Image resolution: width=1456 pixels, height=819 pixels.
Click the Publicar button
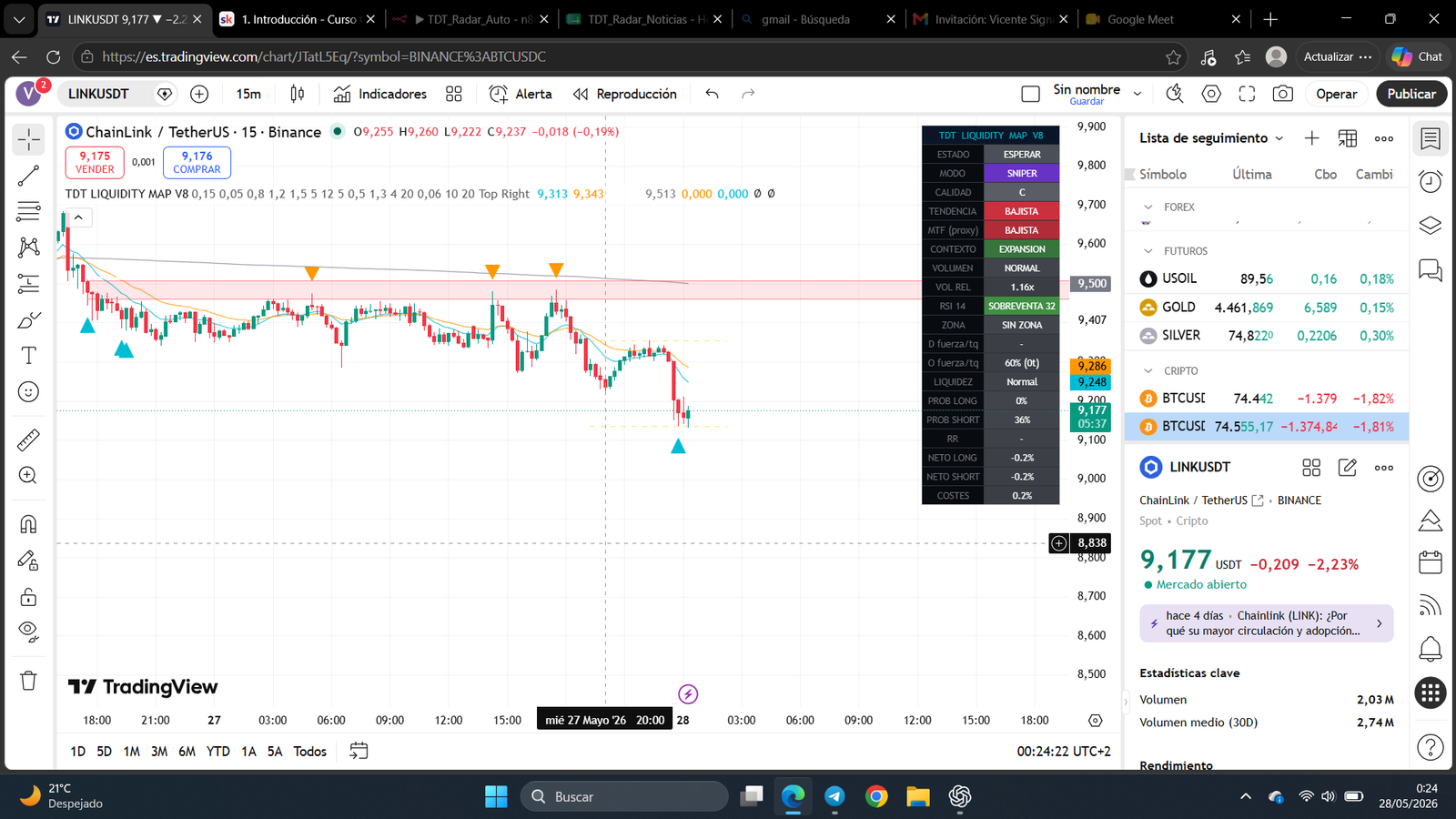coord(1411,94)
